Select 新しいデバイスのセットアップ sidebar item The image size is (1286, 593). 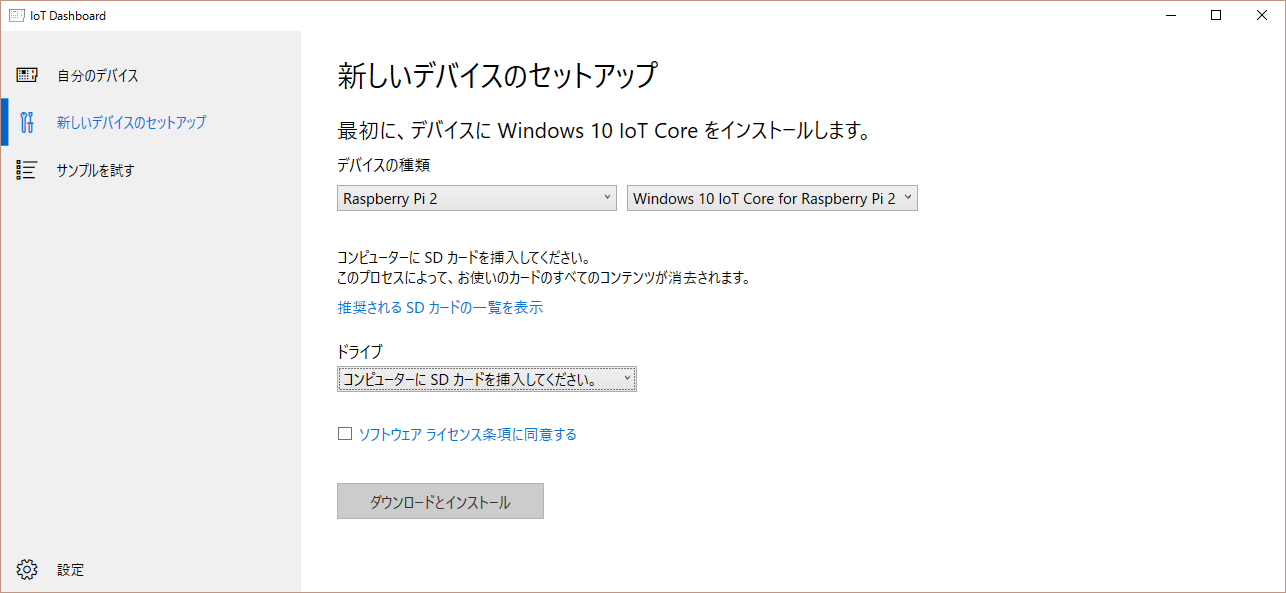tap(131, 123)
